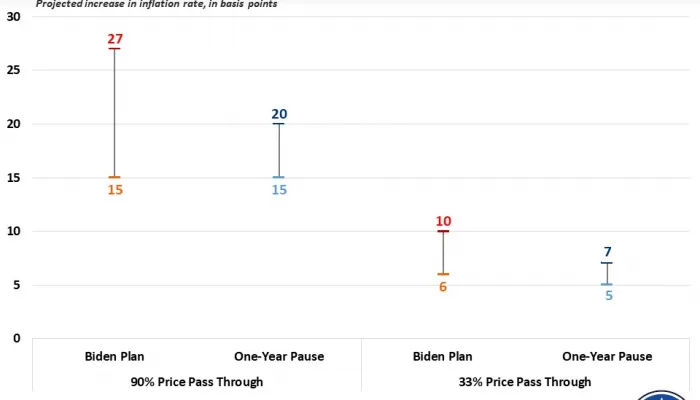The height and width of the screenshot is (400, 700).
Task: Click Biden Plan label under 90% Pass Through
Action: click(x=115, y=356)
